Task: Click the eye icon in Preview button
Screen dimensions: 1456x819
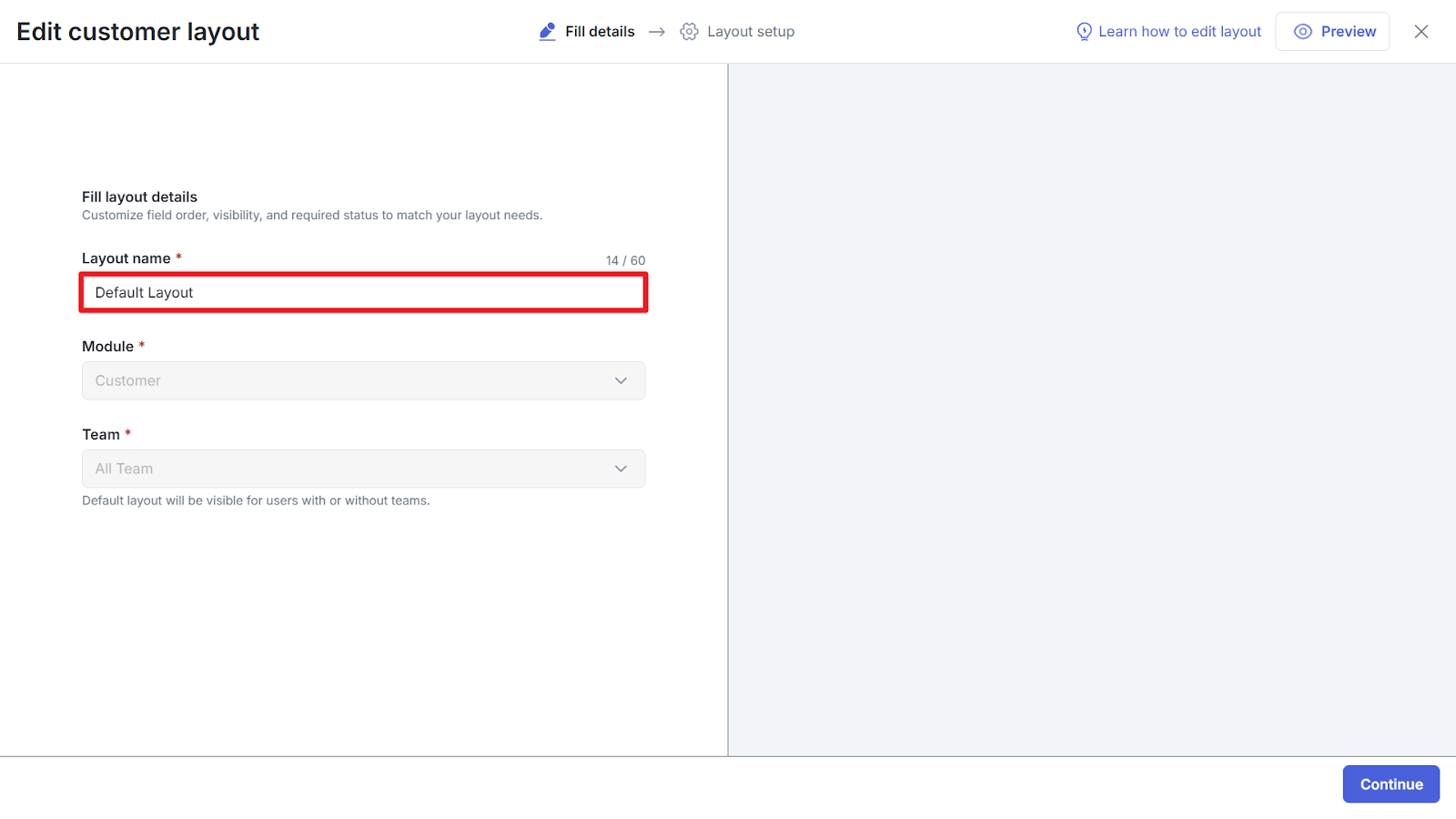Action: tap(1303, 32)
